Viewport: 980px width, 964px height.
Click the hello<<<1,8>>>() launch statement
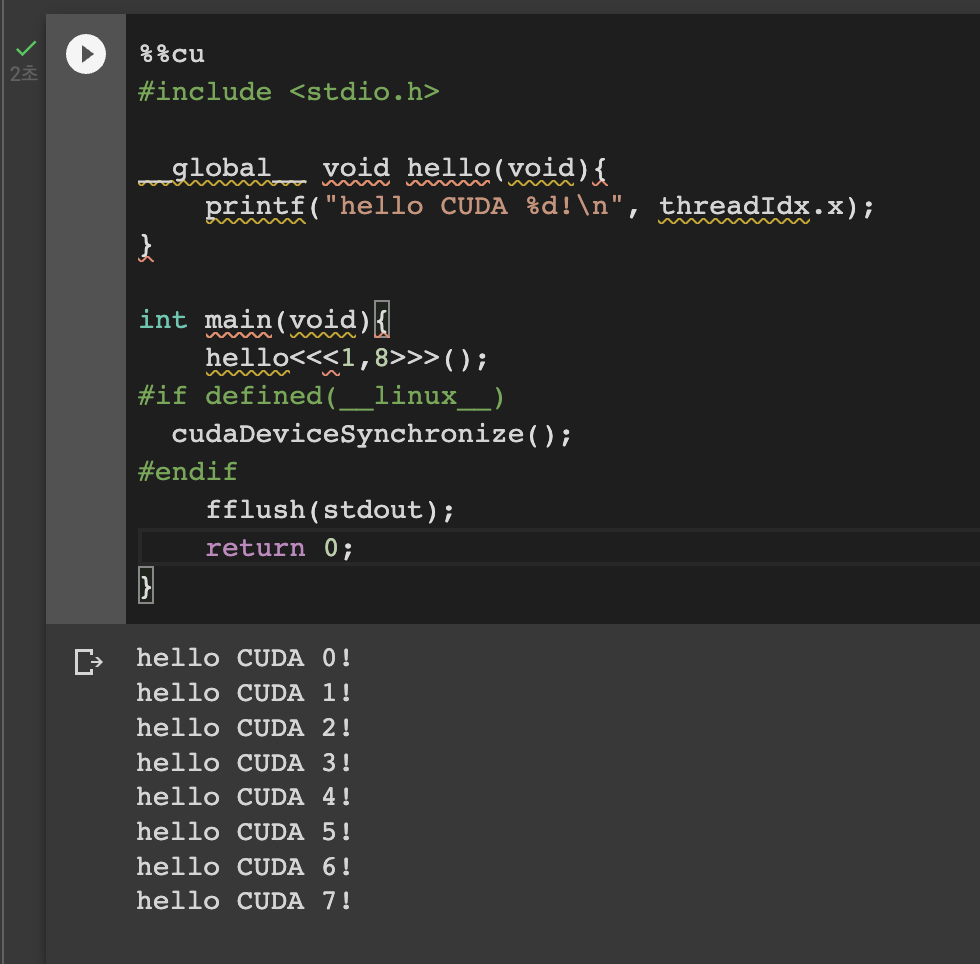(x=345, y=357)
